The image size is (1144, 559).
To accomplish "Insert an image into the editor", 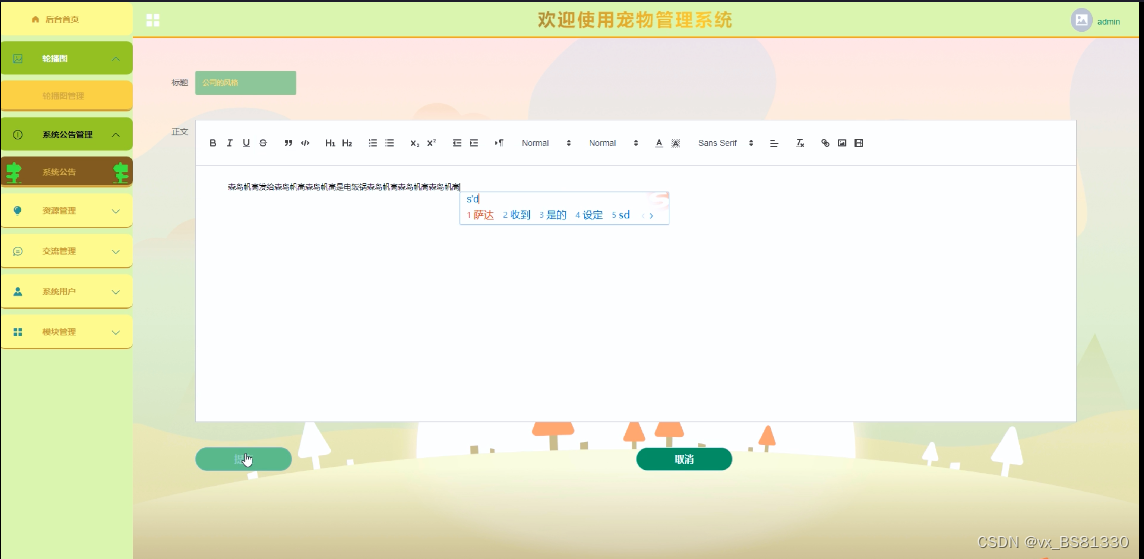I will (x=842, y=143).
